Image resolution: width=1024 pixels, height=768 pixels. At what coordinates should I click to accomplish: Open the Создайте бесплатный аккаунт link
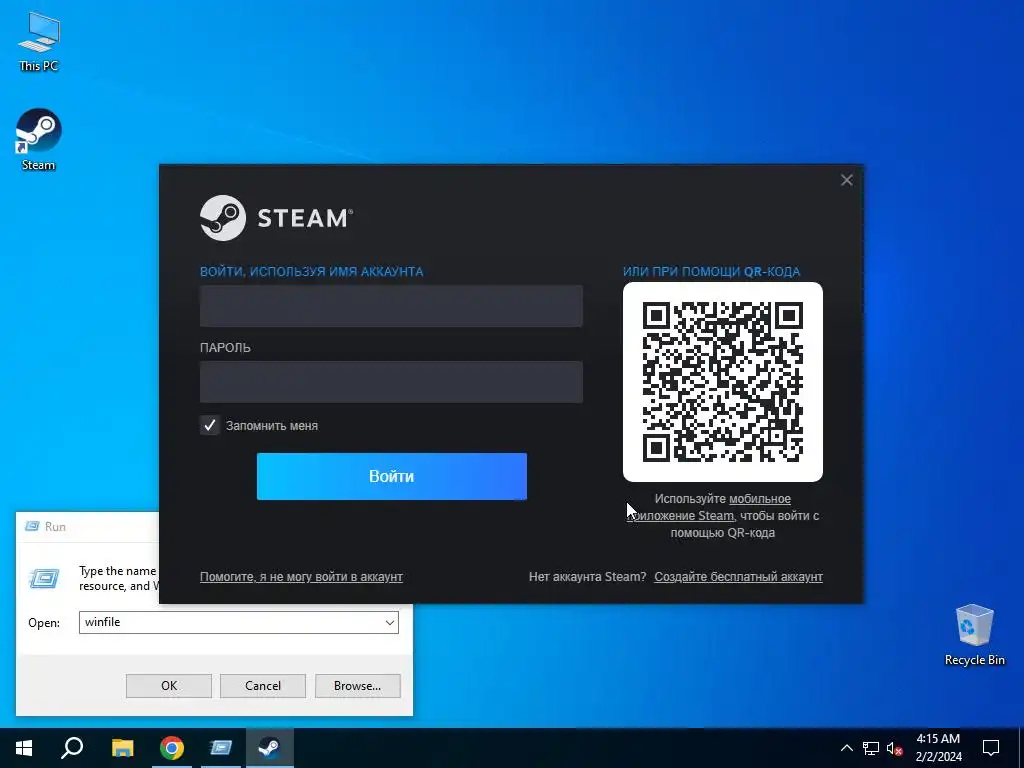click(x=739, y=577)
